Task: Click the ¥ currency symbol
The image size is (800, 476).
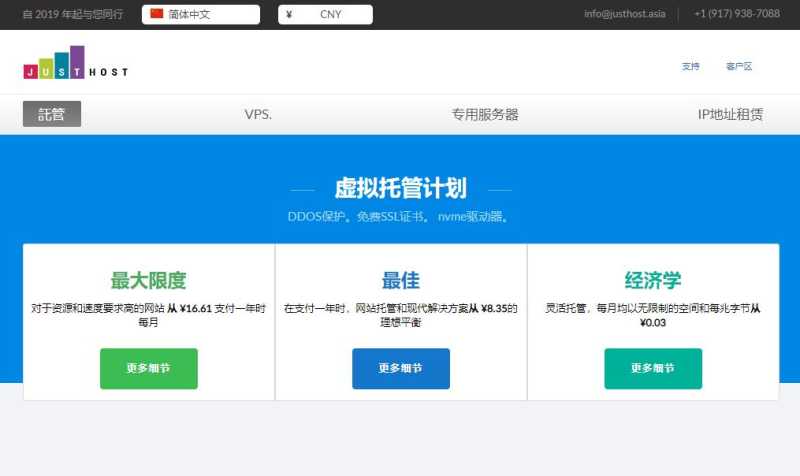Action: (289, 14)
